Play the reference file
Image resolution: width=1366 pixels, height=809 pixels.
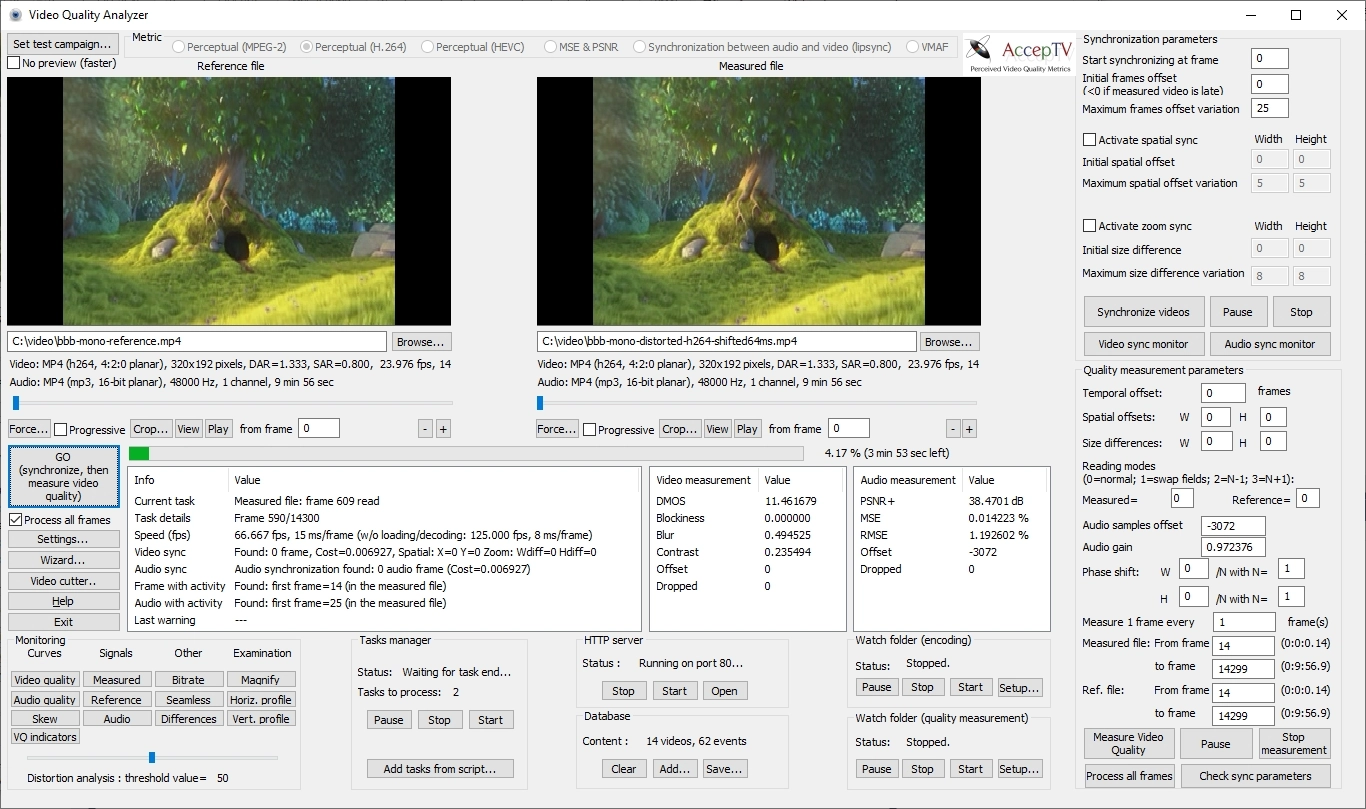click(x=218, y=429)
